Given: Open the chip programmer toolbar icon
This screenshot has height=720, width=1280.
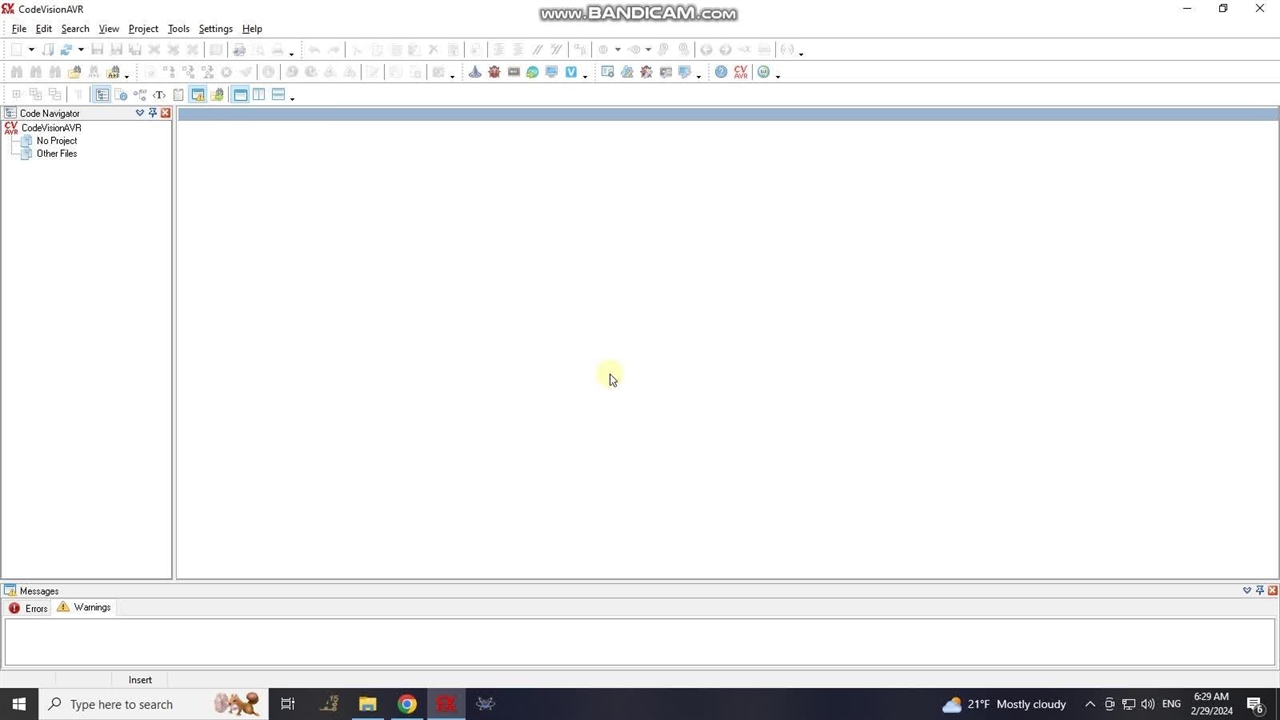Looking at the screenshot, I should click(x=513, y=72).
